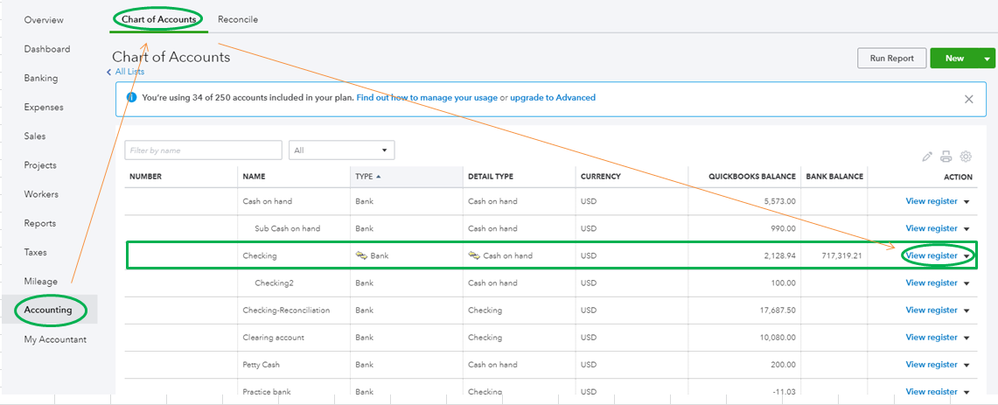
Task: Switch to the Reconcile tab
Action: click(237, 20)
